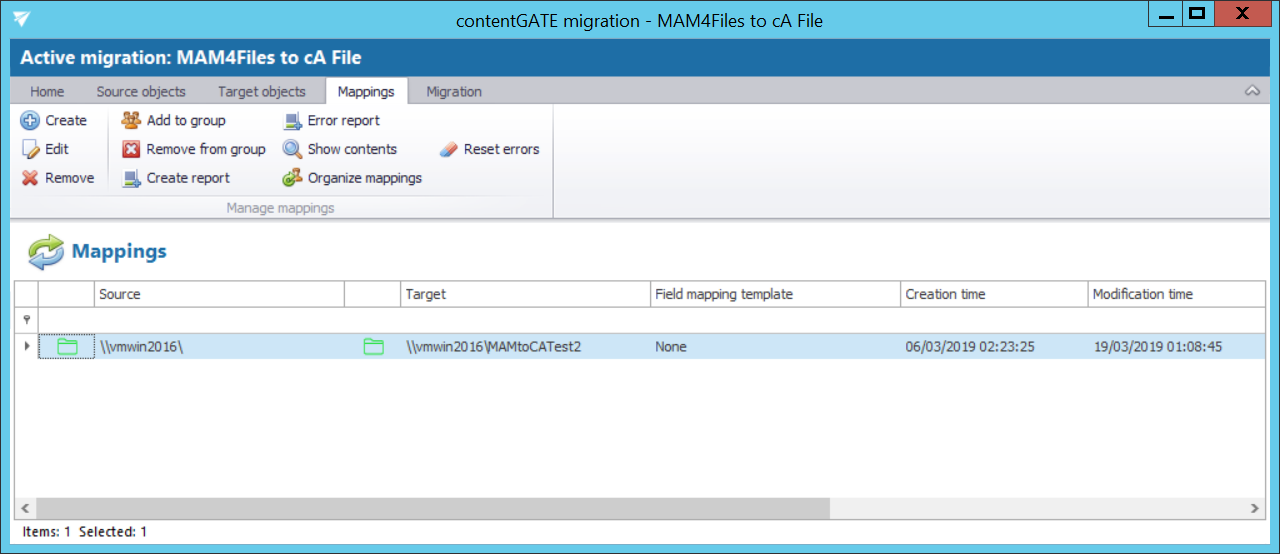Collapse the ribbon with the chevron
Viewport: 1280px width, 554px height.
tap(1252, 91)
